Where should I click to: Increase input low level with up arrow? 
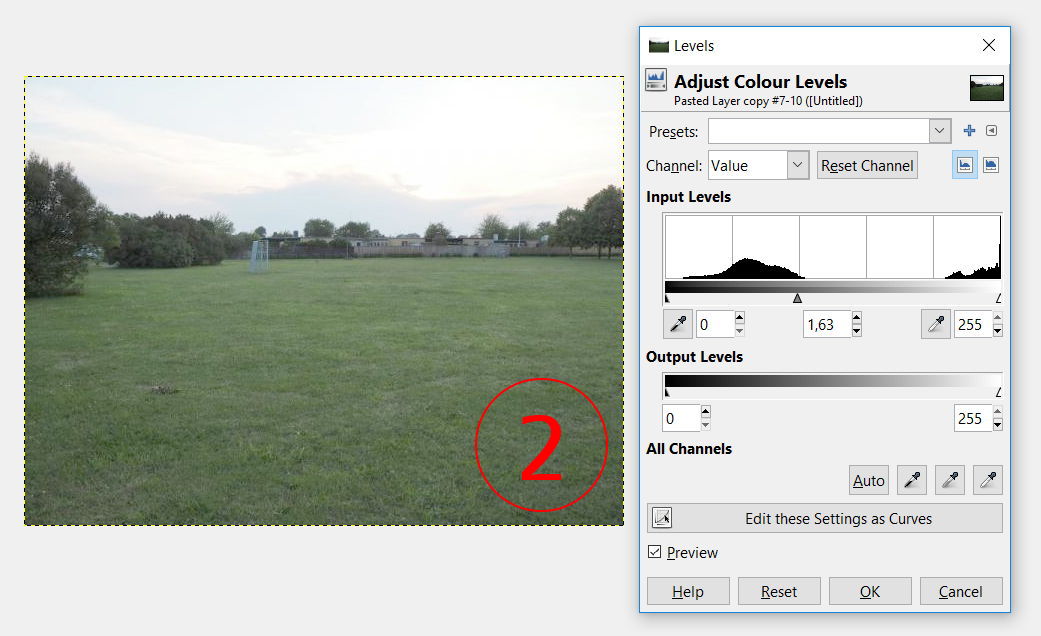740,317
